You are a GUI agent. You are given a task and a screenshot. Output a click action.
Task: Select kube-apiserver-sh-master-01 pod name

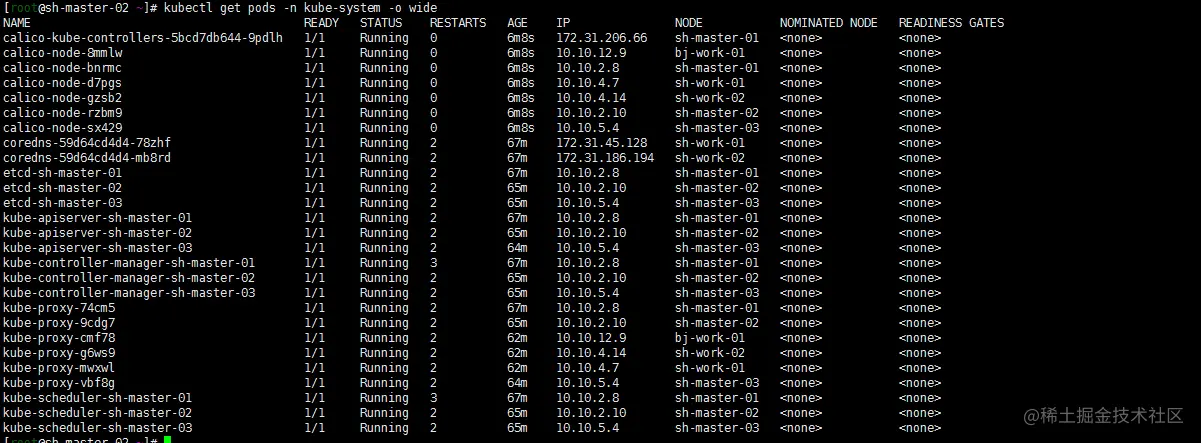pyautogui.click(x=98, y=218)
